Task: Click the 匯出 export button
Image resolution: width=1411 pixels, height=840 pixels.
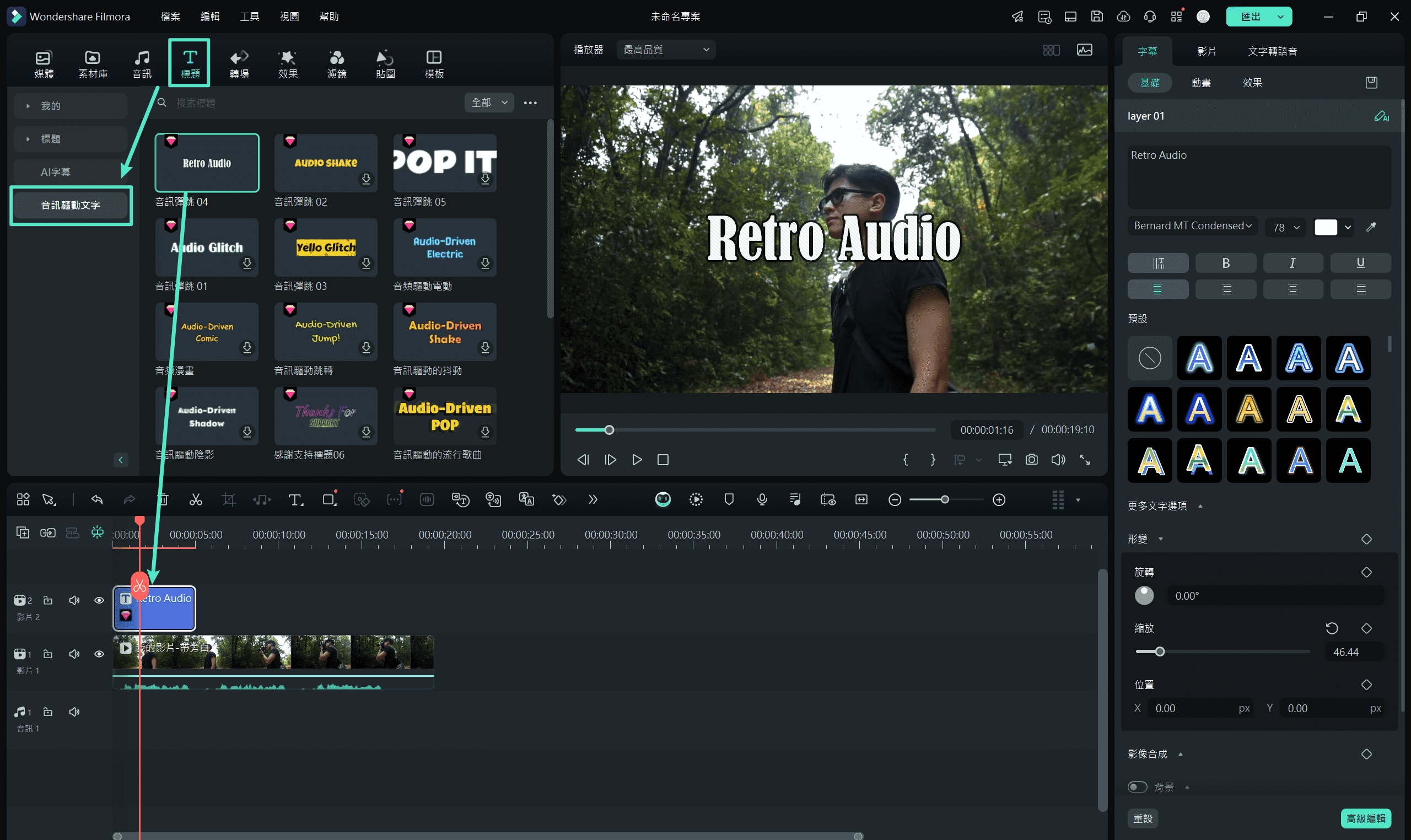Action: click(x=1250, y=17)
